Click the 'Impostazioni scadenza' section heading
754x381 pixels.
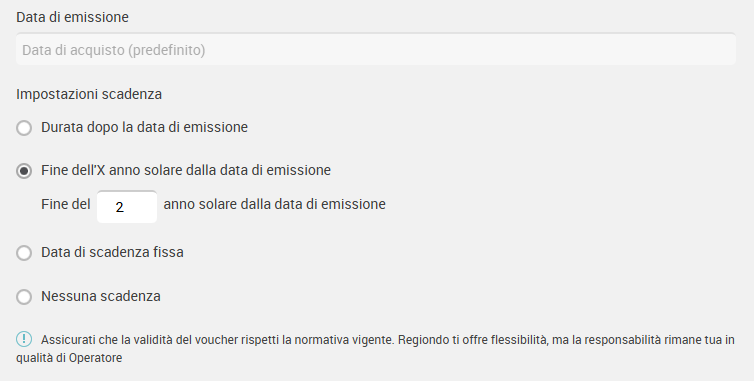(x=89, y=94)
